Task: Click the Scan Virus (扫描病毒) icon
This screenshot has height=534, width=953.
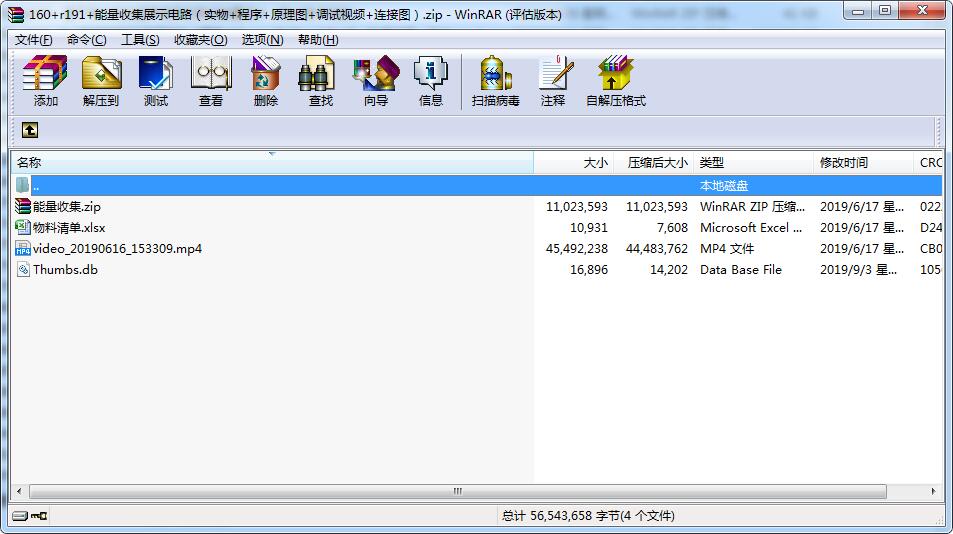Action: click(x=495, y=81)
